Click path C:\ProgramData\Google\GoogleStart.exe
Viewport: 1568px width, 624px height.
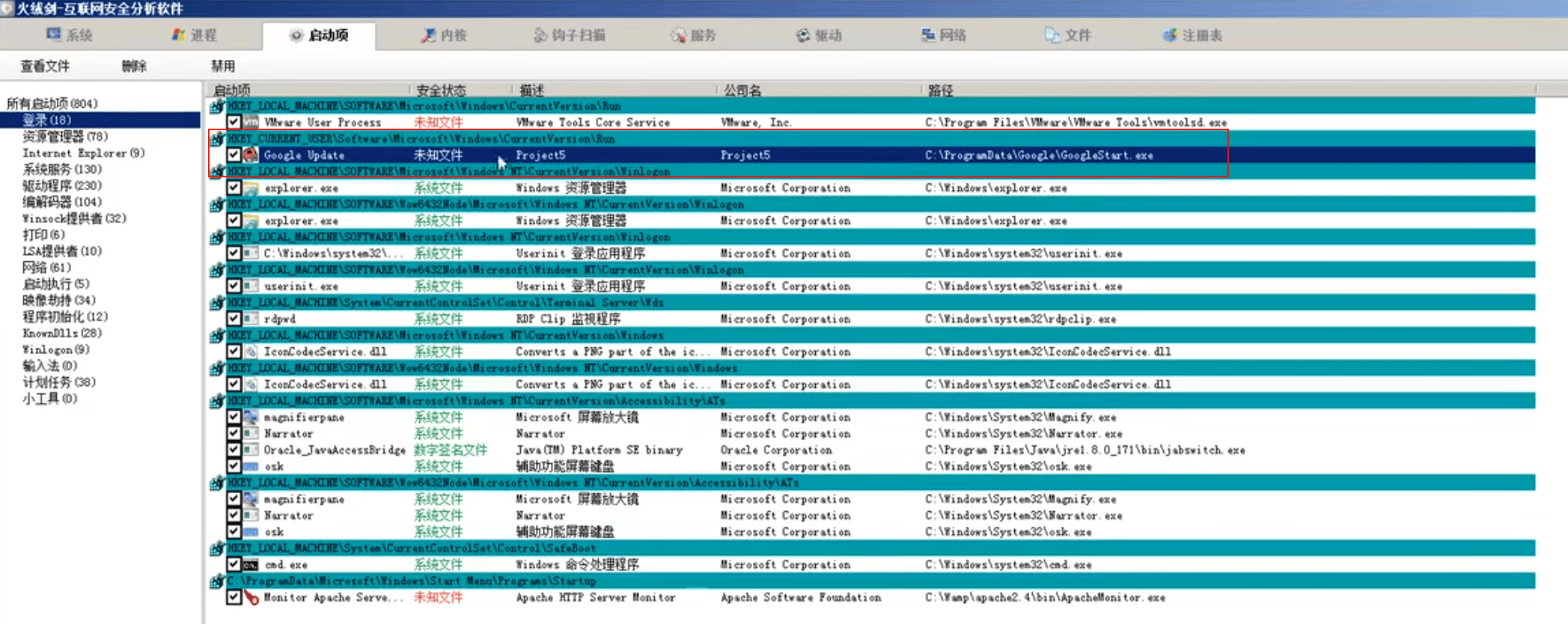click(x=1039, y=155)
